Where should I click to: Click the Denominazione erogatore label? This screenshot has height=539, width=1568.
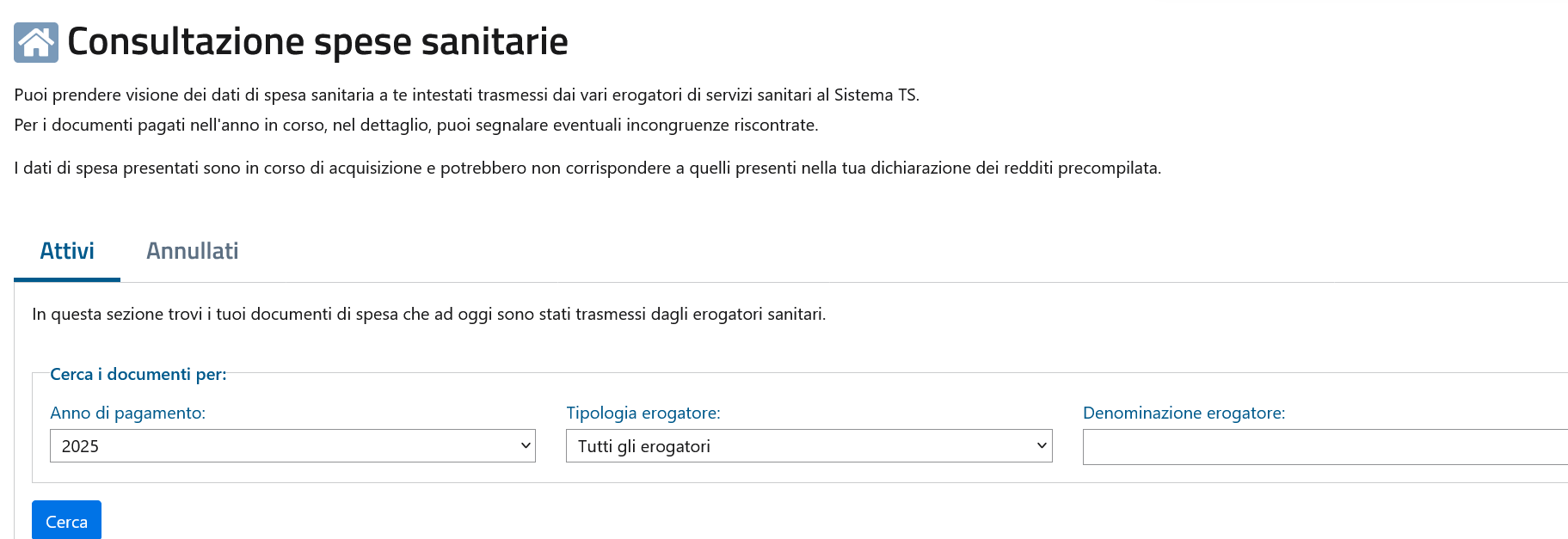(x=1184, y=413)
